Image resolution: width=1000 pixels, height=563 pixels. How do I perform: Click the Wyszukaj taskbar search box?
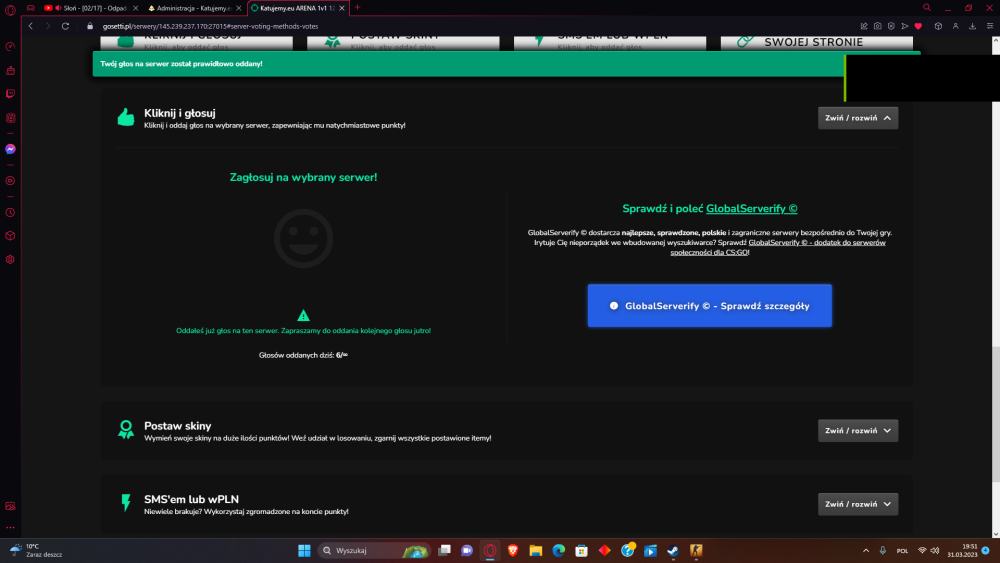coord(374,550)
